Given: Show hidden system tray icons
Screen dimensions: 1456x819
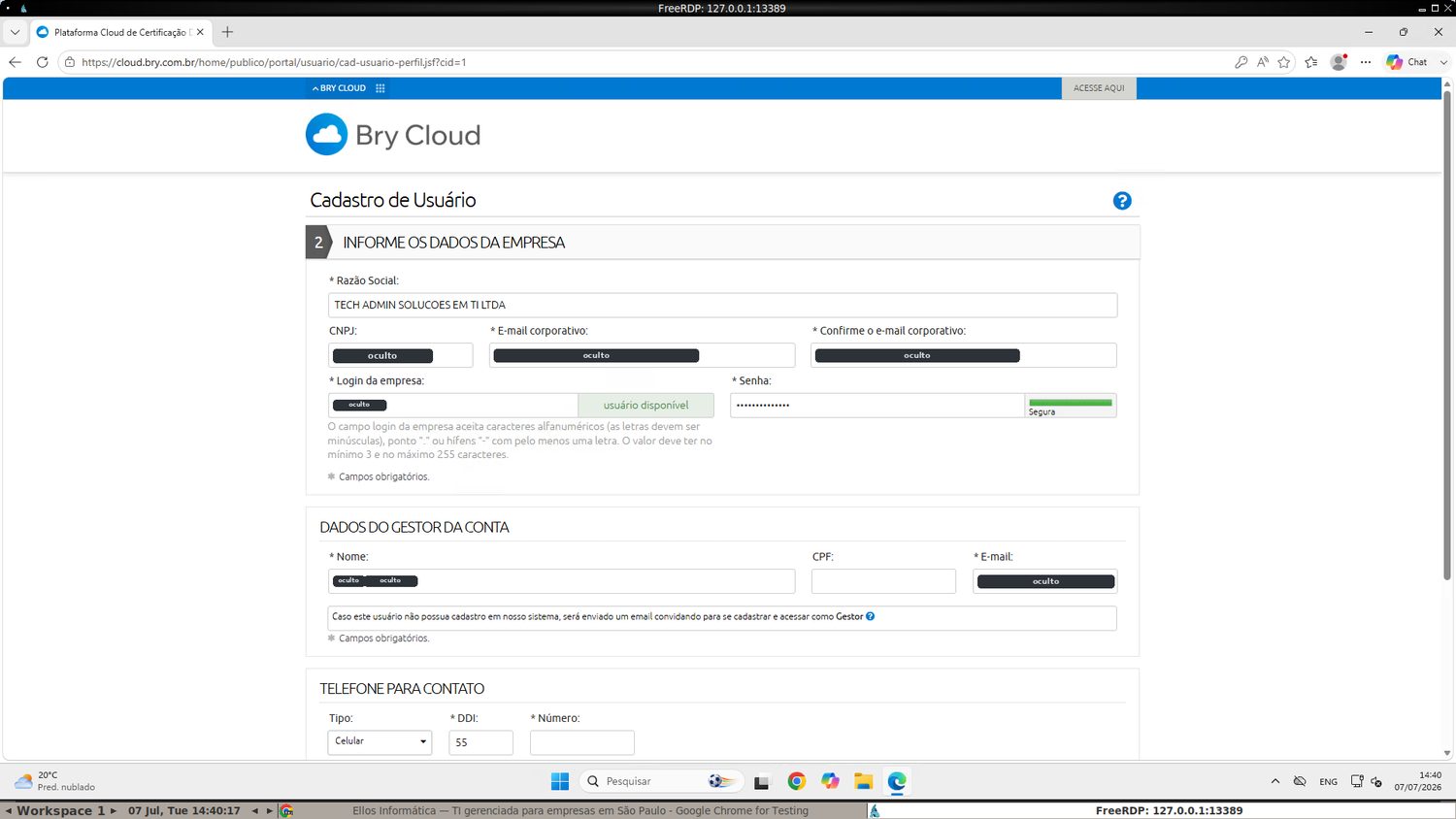Looking at the screenshot, I should (1275, 781).
